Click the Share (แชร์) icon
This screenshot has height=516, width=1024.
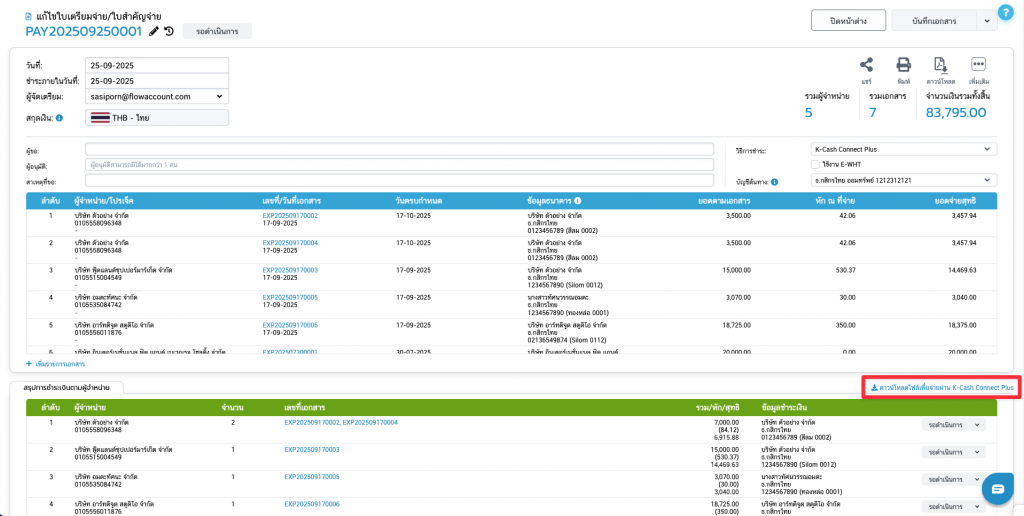click(x=867, y=65)
